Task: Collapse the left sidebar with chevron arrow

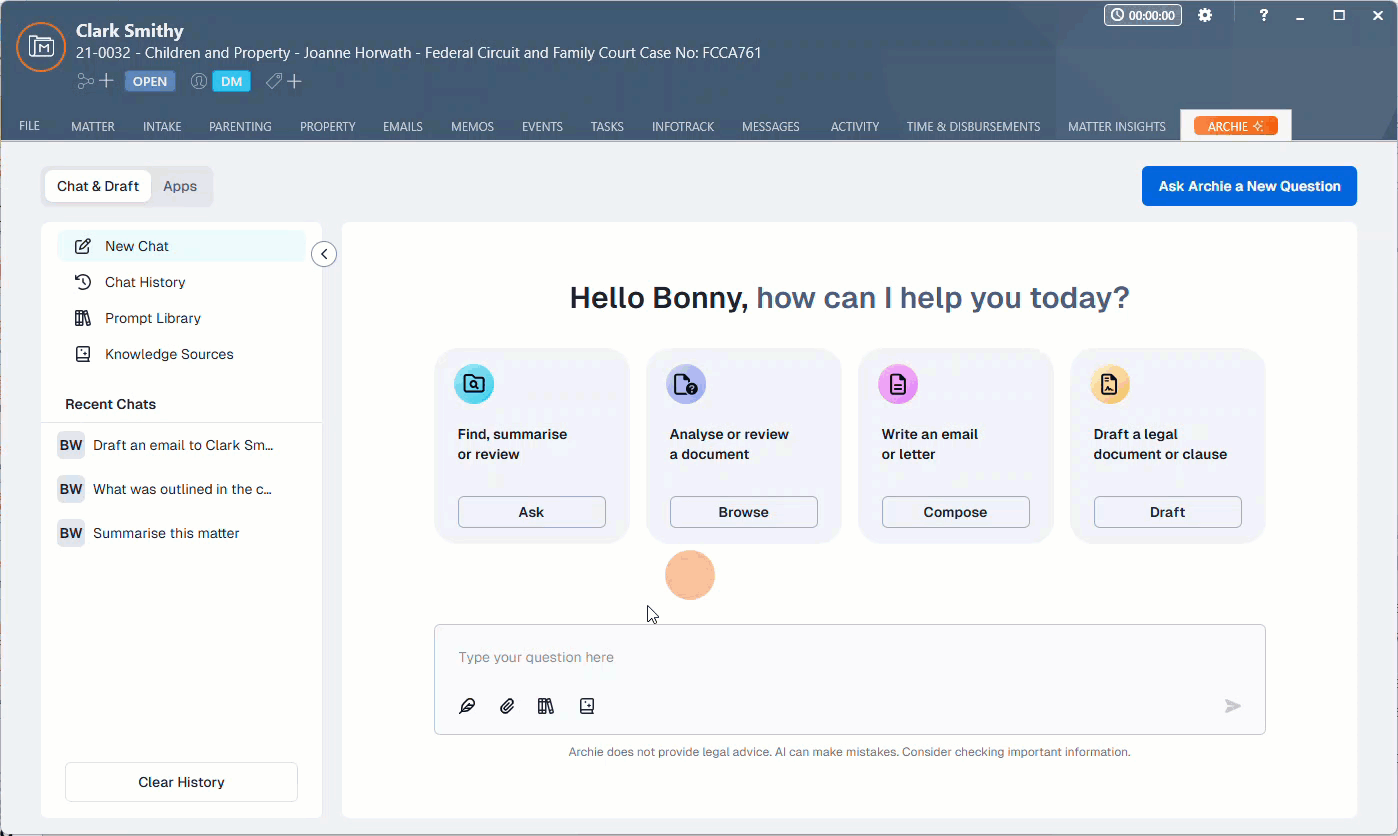Action: [324, 254]
